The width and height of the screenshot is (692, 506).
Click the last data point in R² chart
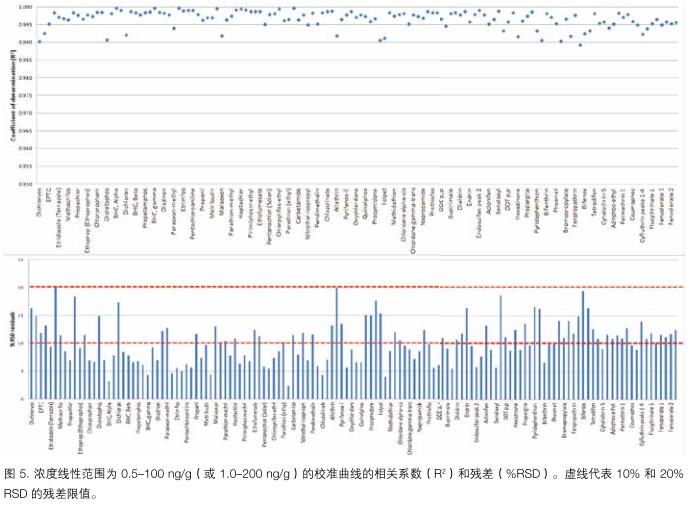[x=676, y=22]
